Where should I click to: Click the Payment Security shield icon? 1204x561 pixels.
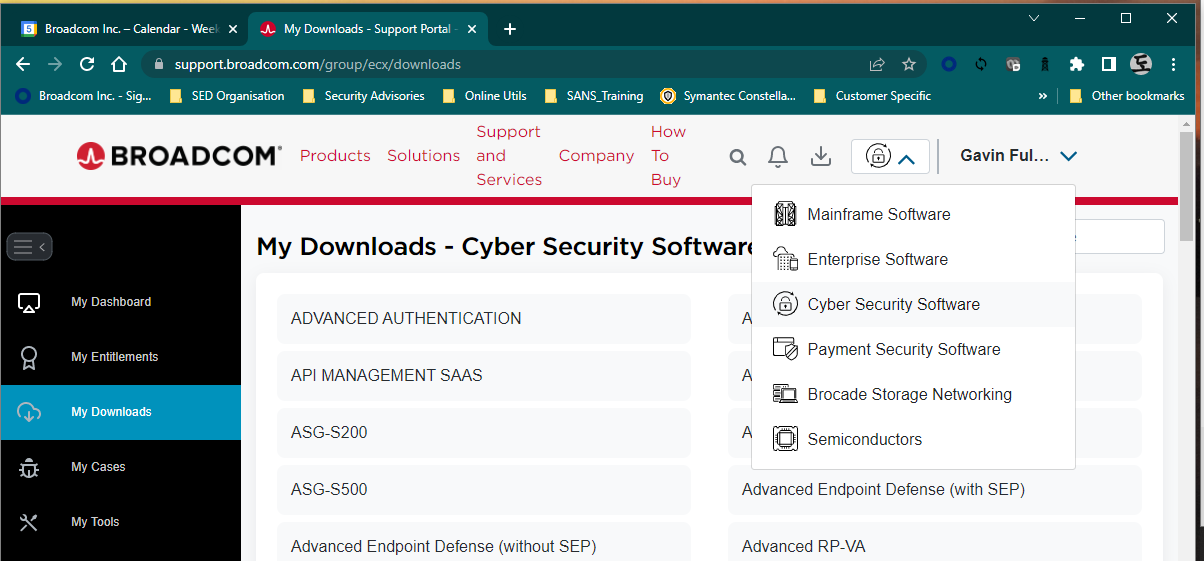(x=785, y=349)
